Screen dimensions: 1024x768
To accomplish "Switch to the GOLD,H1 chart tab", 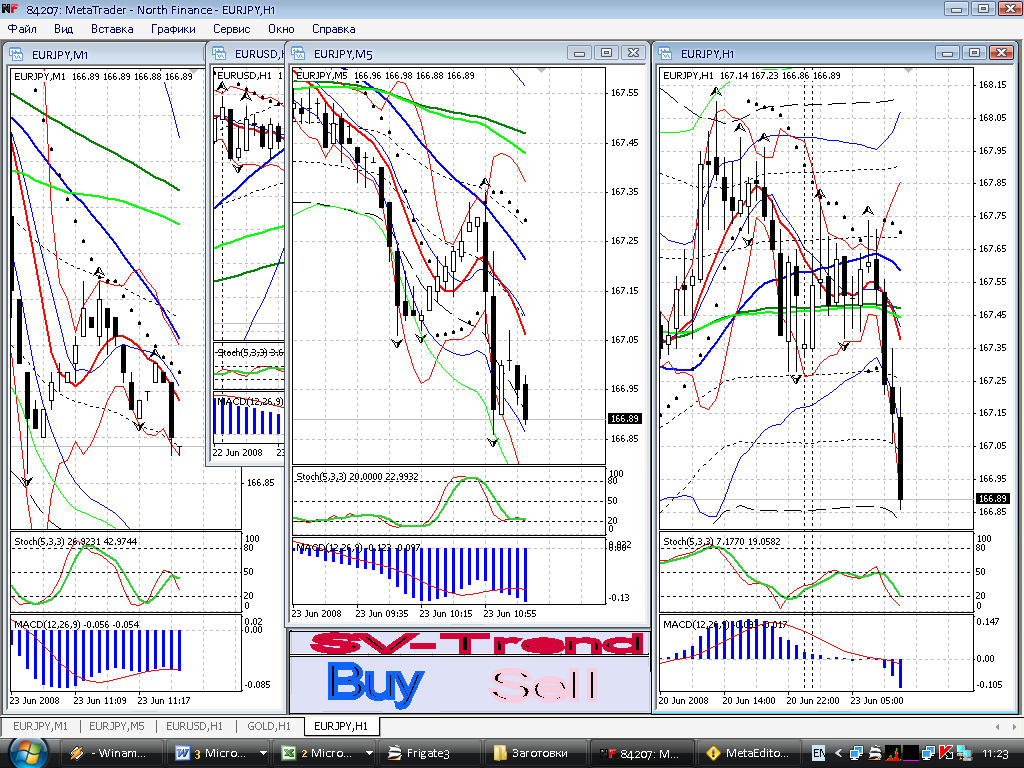I will [270, 725].
